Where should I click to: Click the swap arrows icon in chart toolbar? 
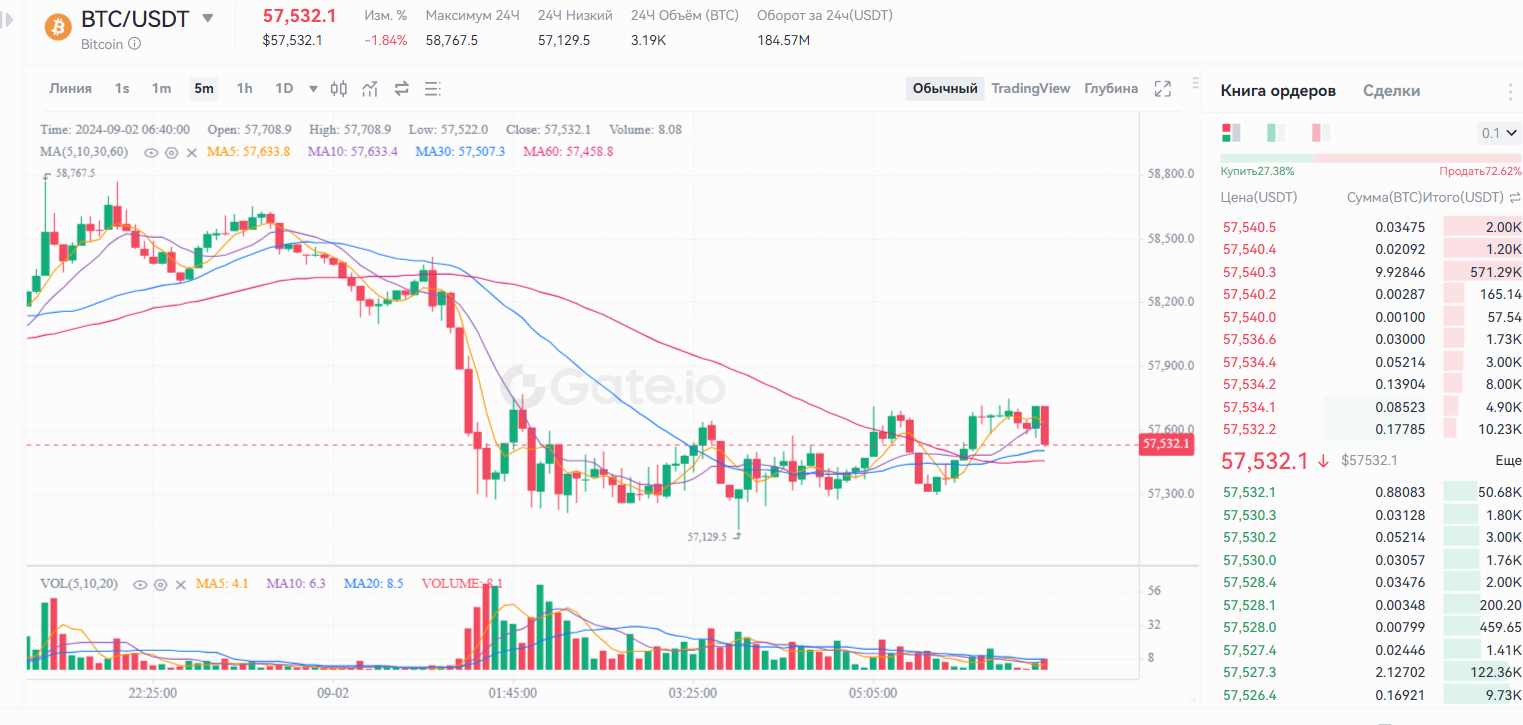click(402, 89)
